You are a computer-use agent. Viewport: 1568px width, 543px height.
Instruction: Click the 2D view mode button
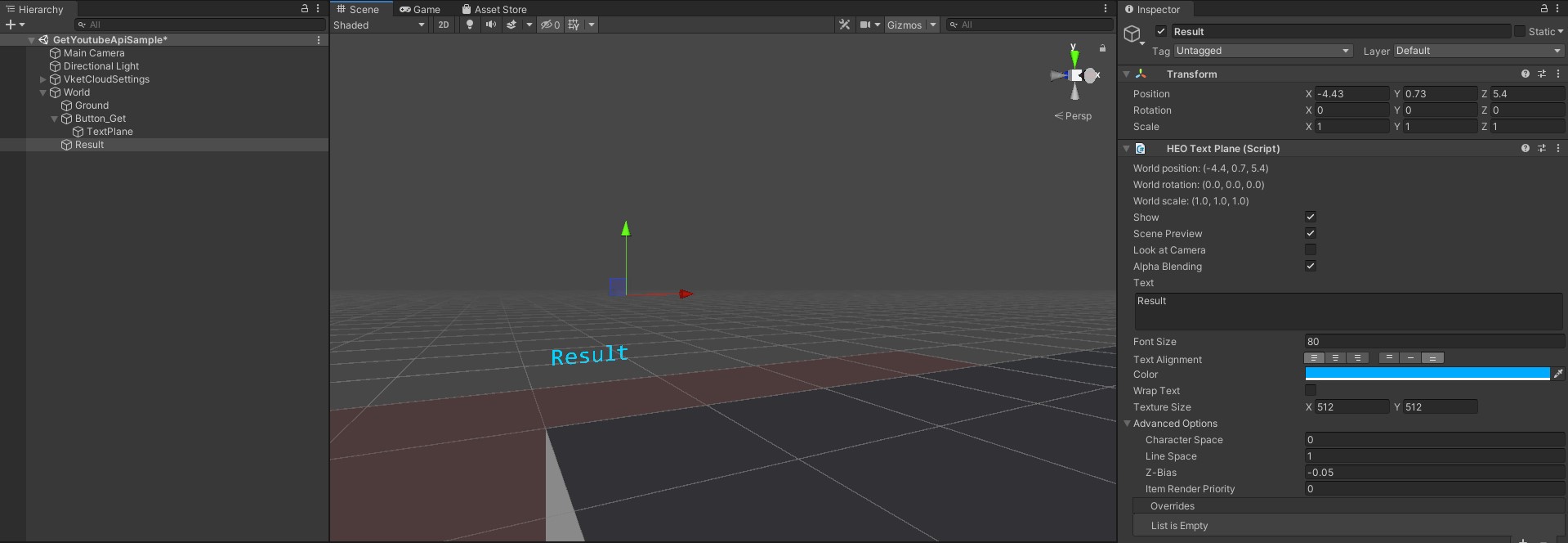[444, 25]
